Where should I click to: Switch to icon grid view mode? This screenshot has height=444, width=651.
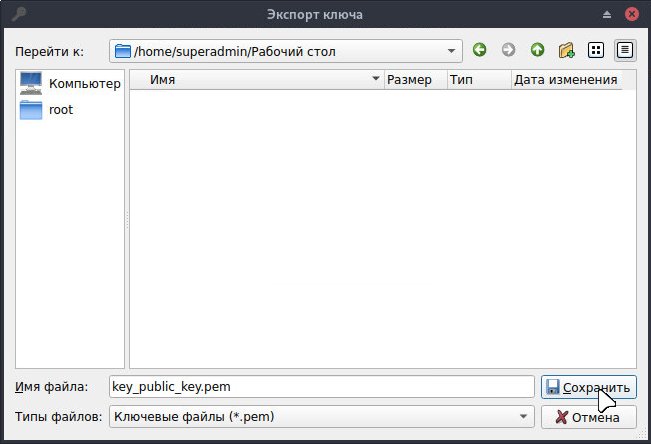(596, 50)
